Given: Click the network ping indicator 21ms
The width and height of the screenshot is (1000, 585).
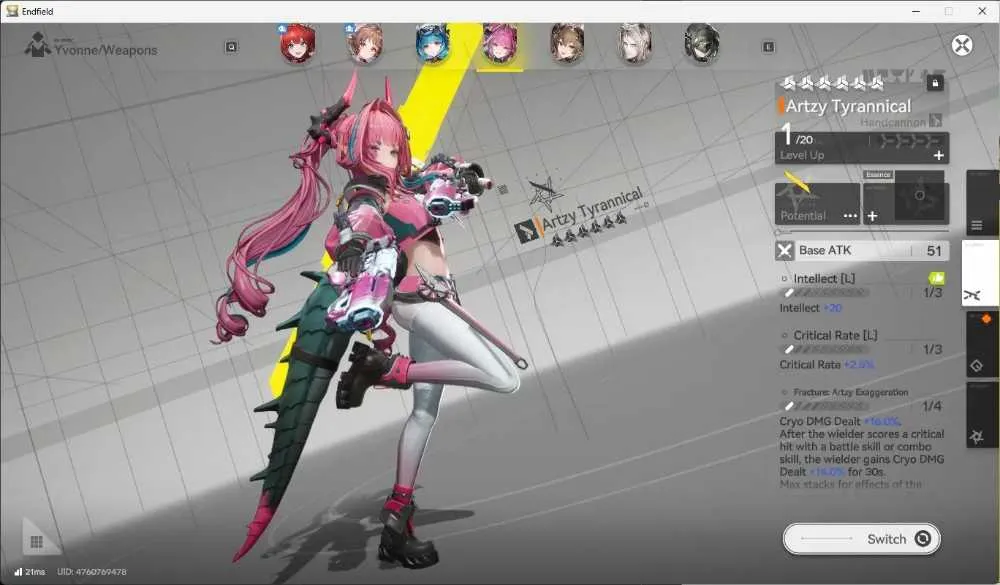Looking at the screenshot, I should [30, 572].
